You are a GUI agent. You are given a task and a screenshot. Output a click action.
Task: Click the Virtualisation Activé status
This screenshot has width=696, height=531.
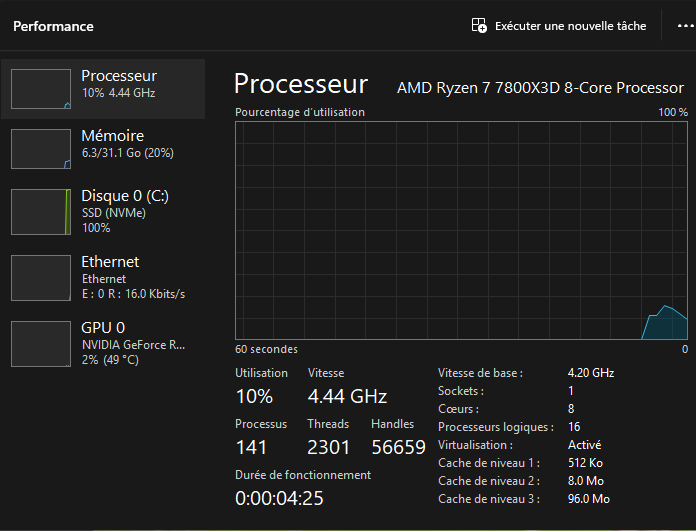(x=584, y=445)
